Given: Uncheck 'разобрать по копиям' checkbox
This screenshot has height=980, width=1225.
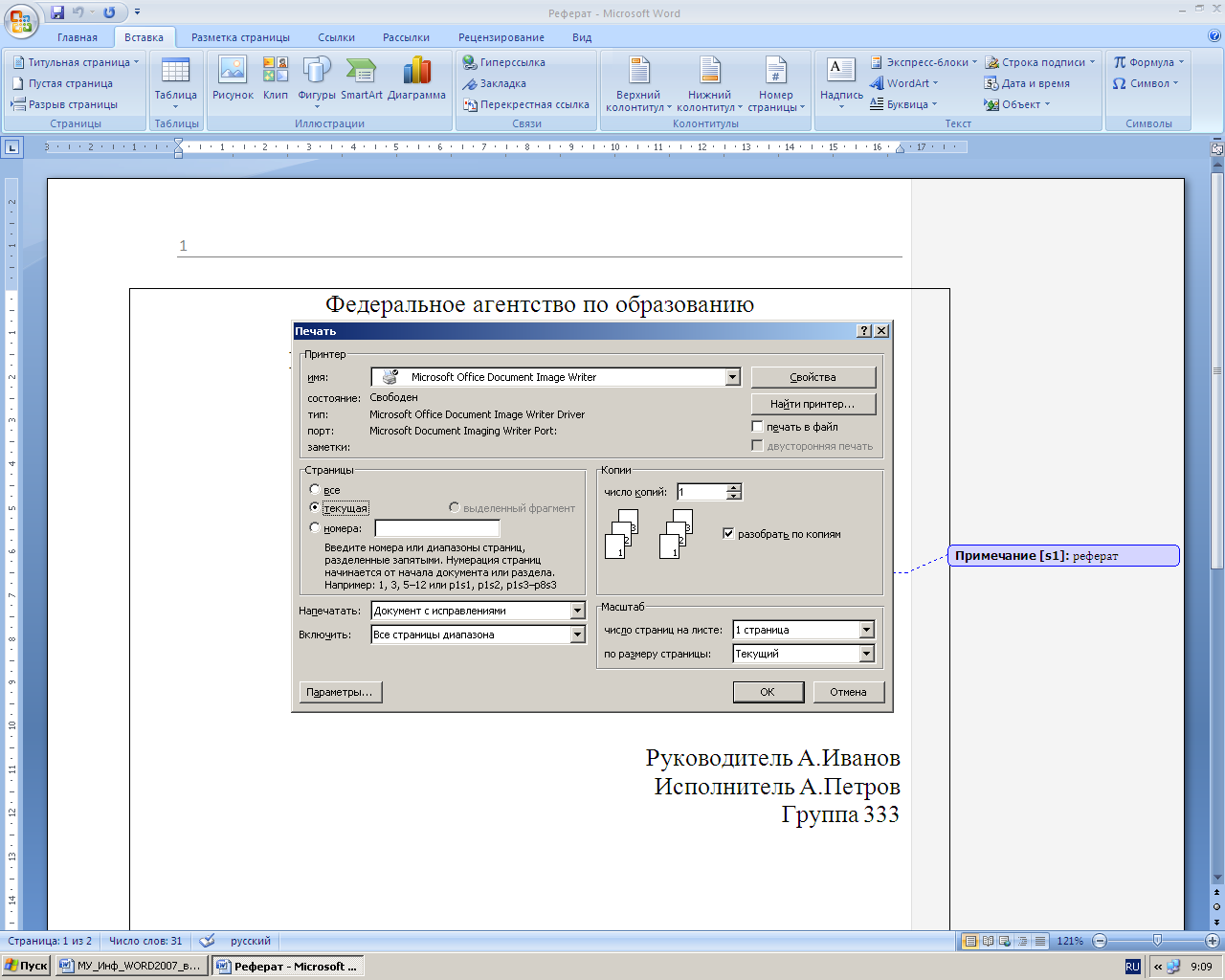Looking at the screenshot, I should (x=728, y=534).
